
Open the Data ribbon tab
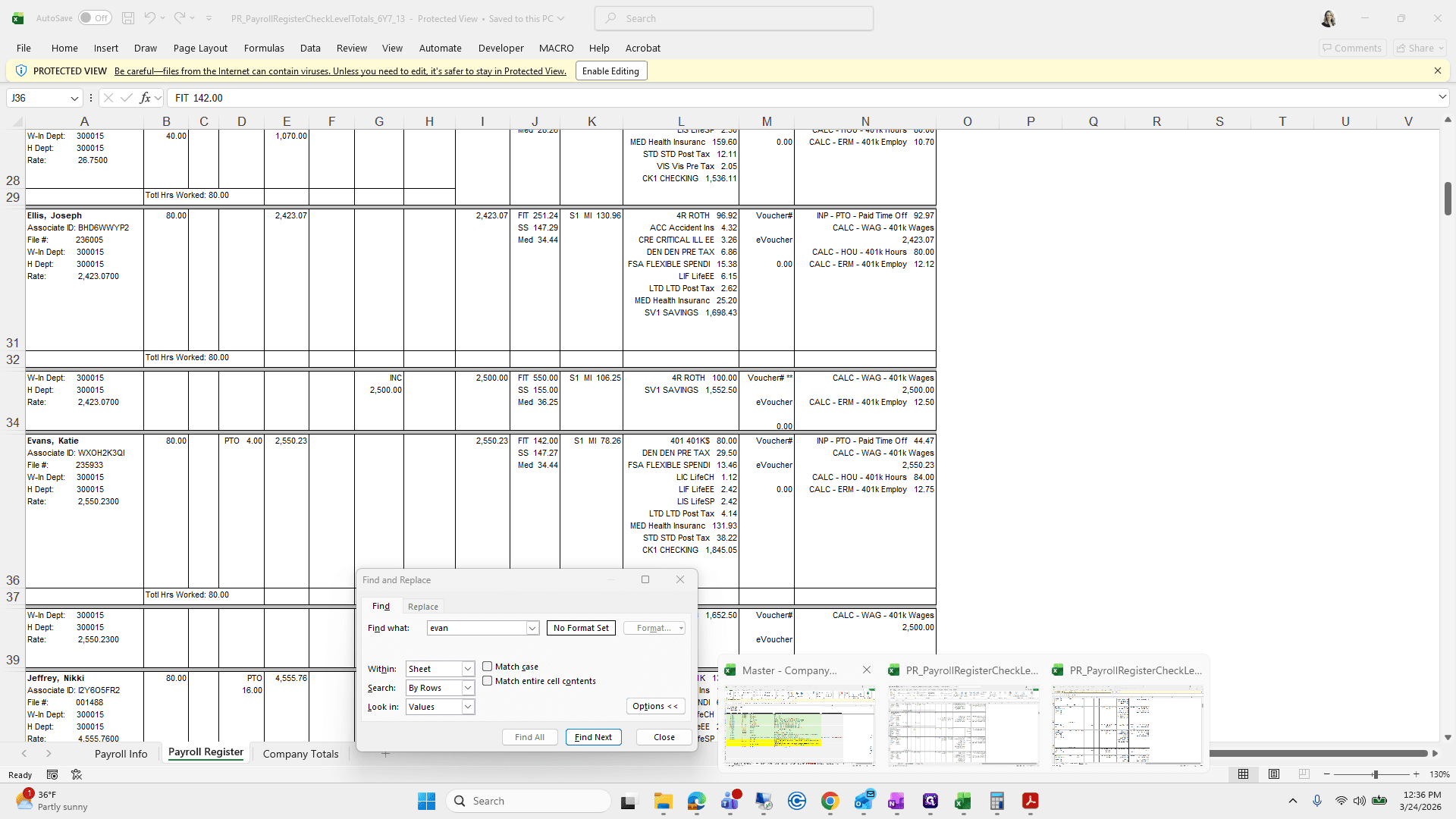310,48
